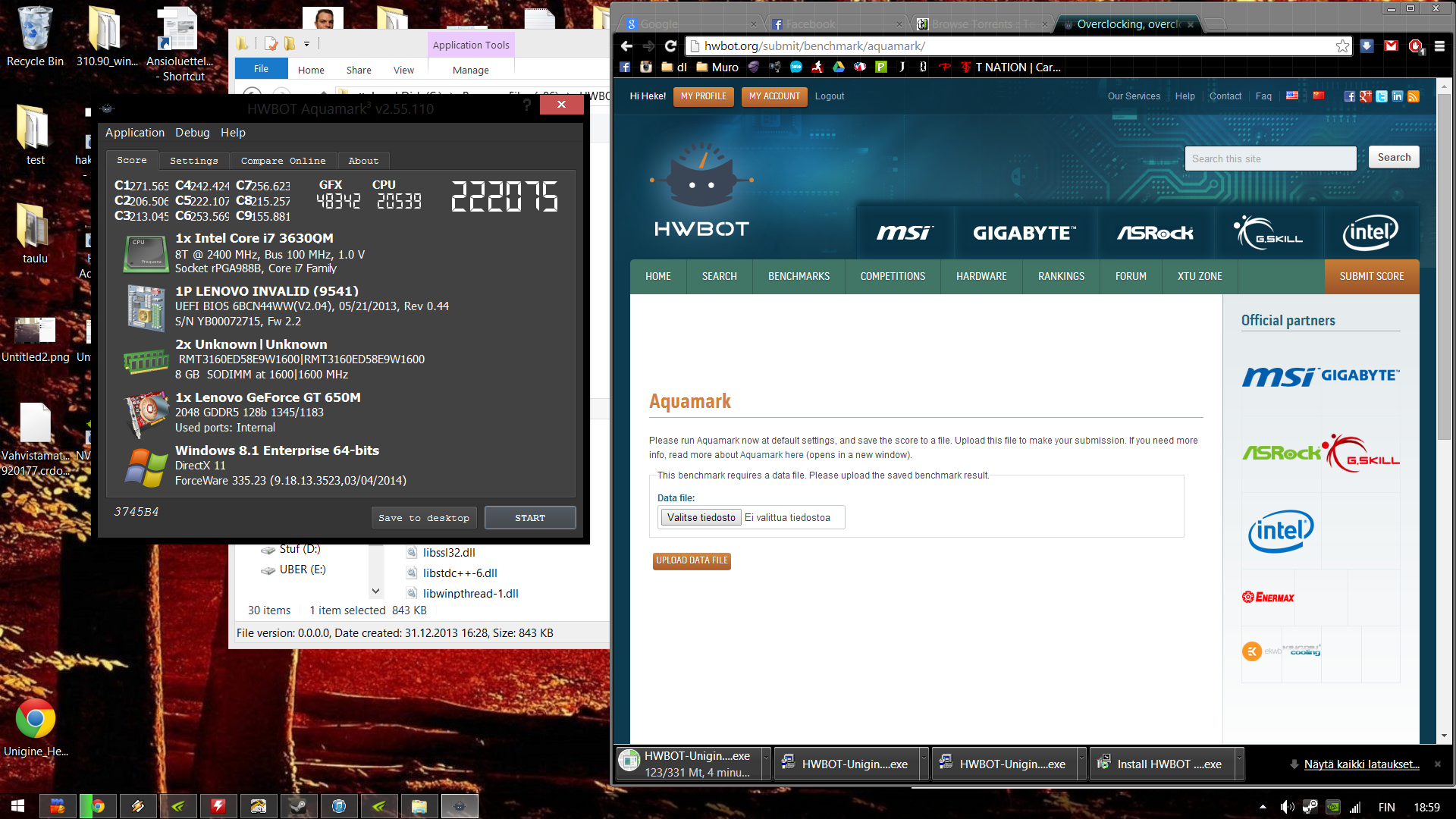Click START in Aquamark

click(x=530, y=518)
